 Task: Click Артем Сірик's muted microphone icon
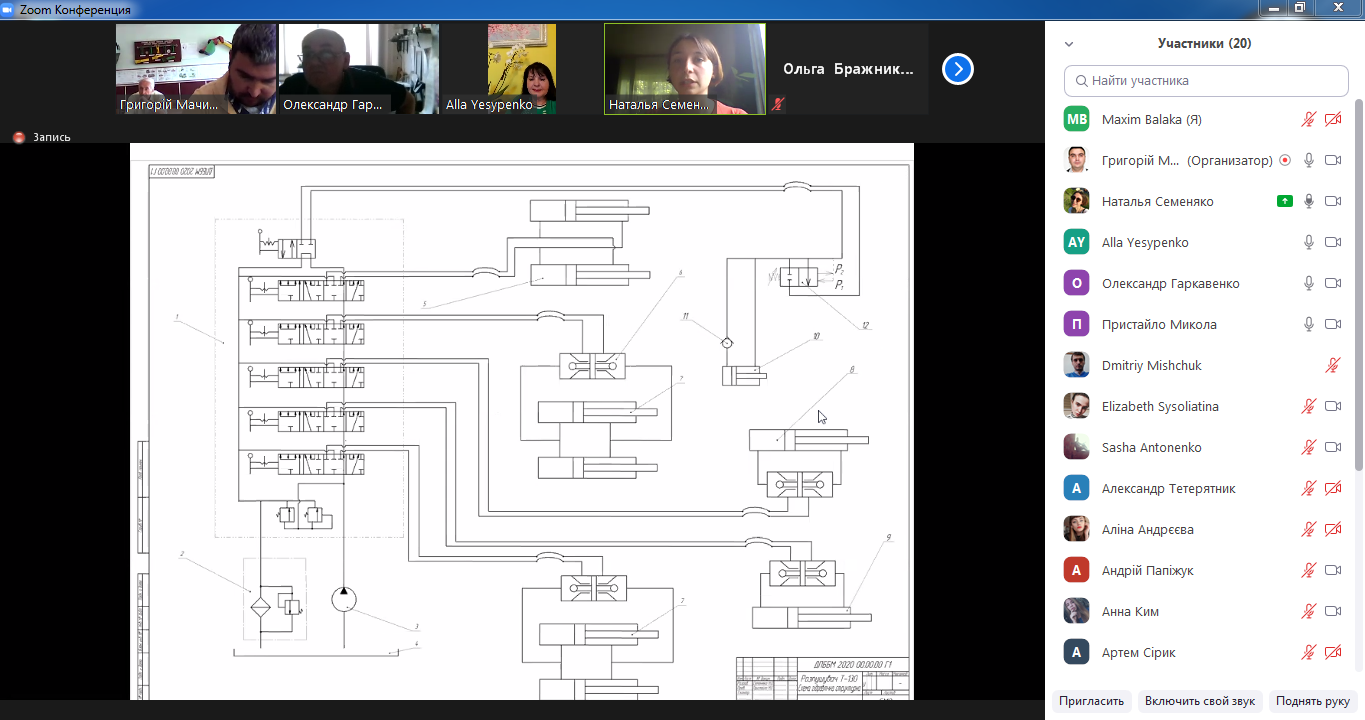(1308, 652)
